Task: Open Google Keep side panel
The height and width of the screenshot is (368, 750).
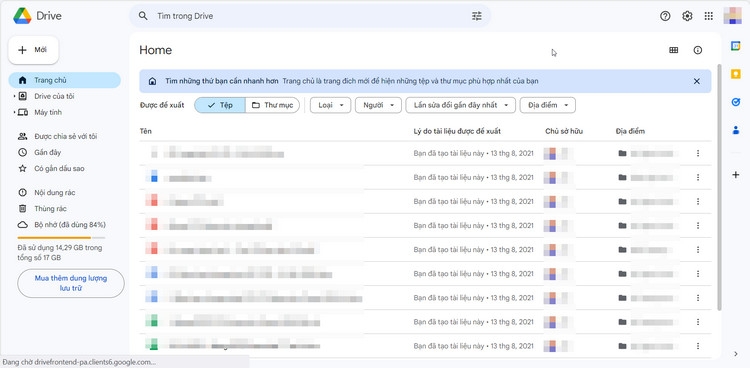Action: tap(736, 74)
